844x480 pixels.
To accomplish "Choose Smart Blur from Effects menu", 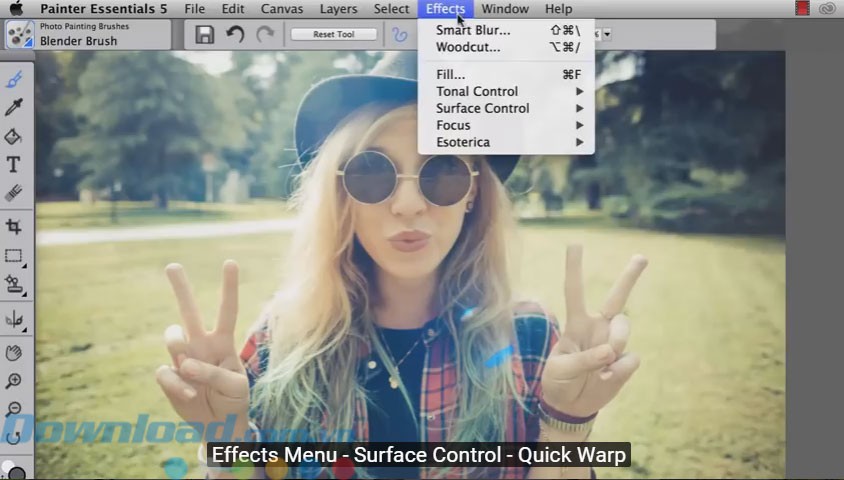I will [x=473, y=30].
